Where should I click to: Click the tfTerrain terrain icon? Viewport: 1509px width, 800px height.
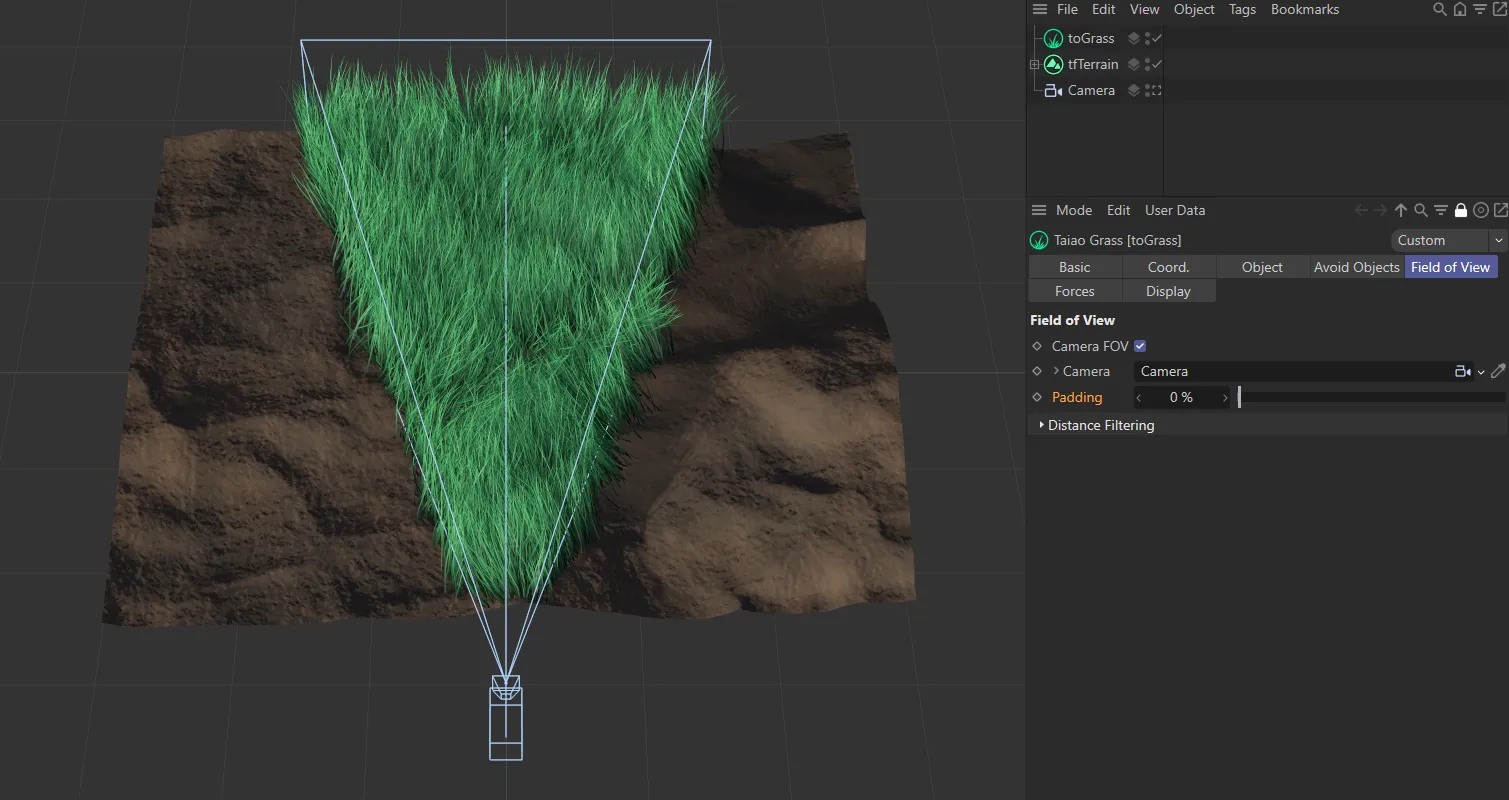coord(1053,64)
